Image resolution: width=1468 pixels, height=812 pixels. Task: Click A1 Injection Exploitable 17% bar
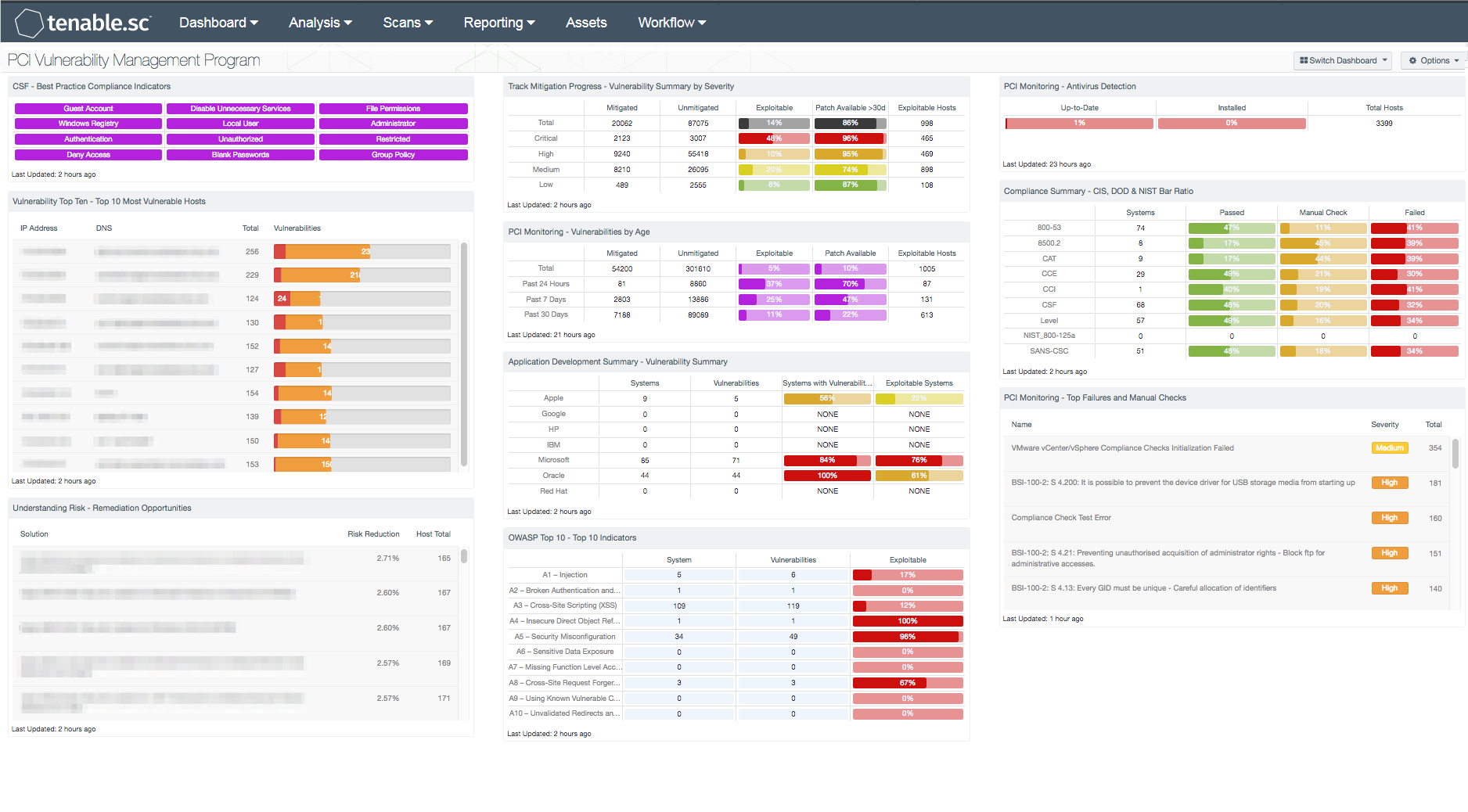click(908, 575)
